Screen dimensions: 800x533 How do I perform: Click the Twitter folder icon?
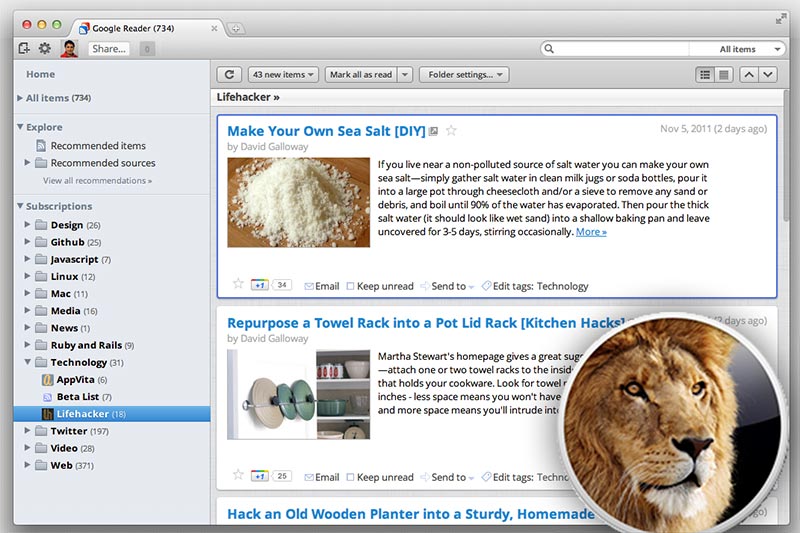tap(41, 431)
